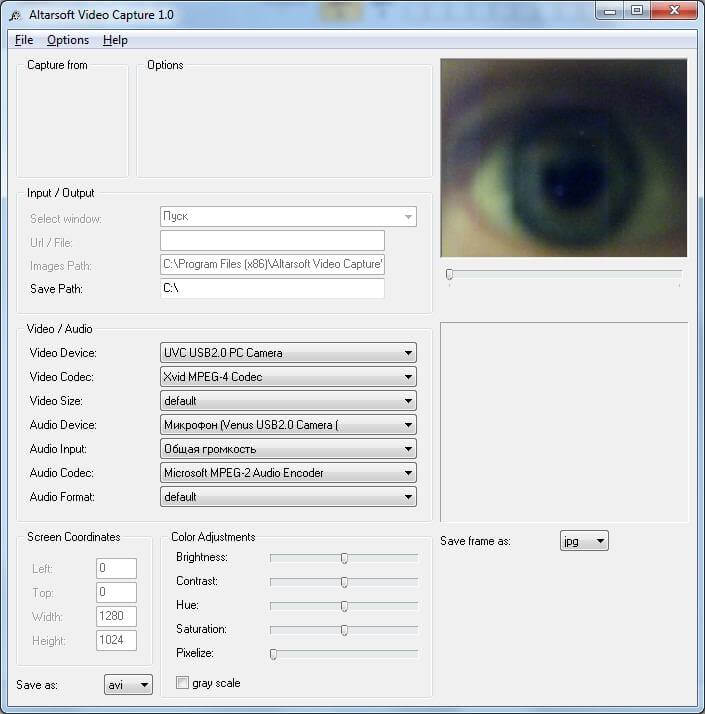Open the Audio Format dropdown
Viewport: 705px width, 714px height.
pos(288,497)
